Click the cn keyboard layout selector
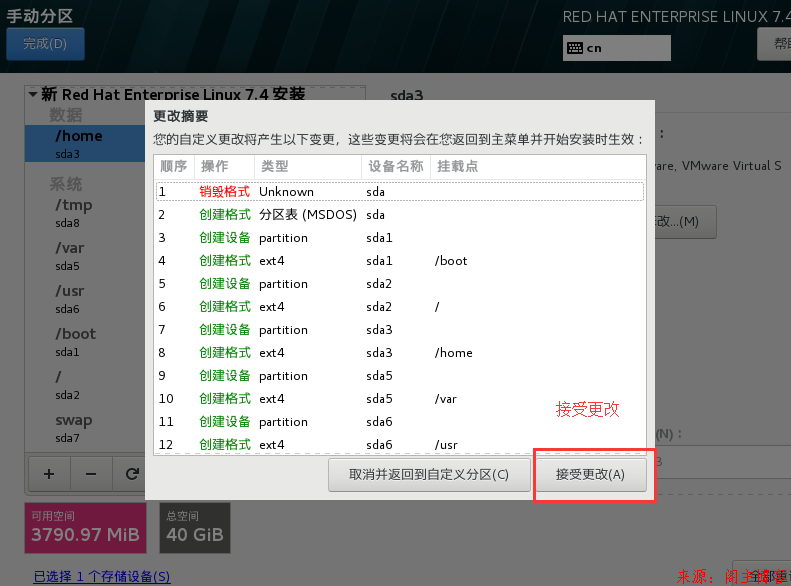The width and height of the screenshot is (791, 586). (616, 48)
